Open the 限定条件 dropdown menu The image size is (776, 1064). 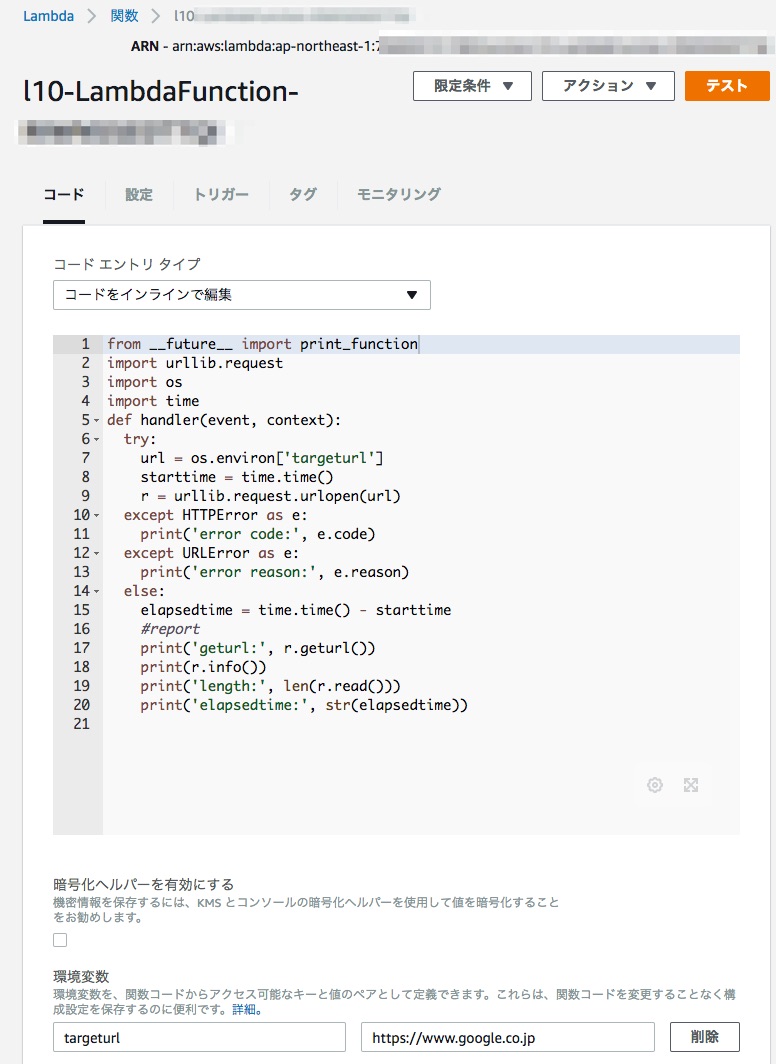pos(471,86)
